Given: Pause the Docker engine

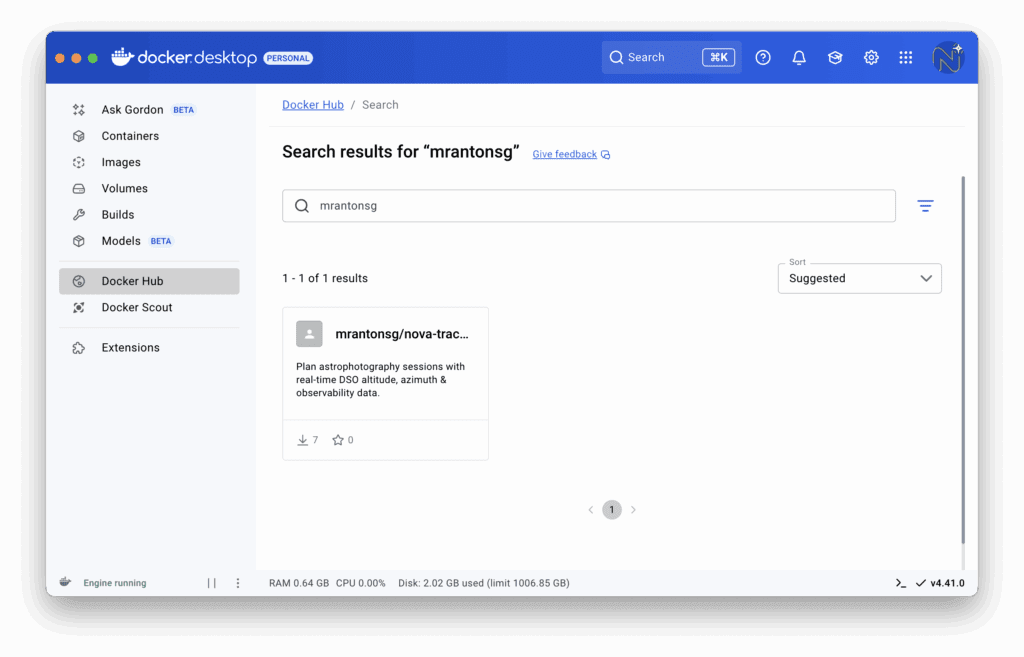Looking at the screenshot, I should [x=212, y=583].
